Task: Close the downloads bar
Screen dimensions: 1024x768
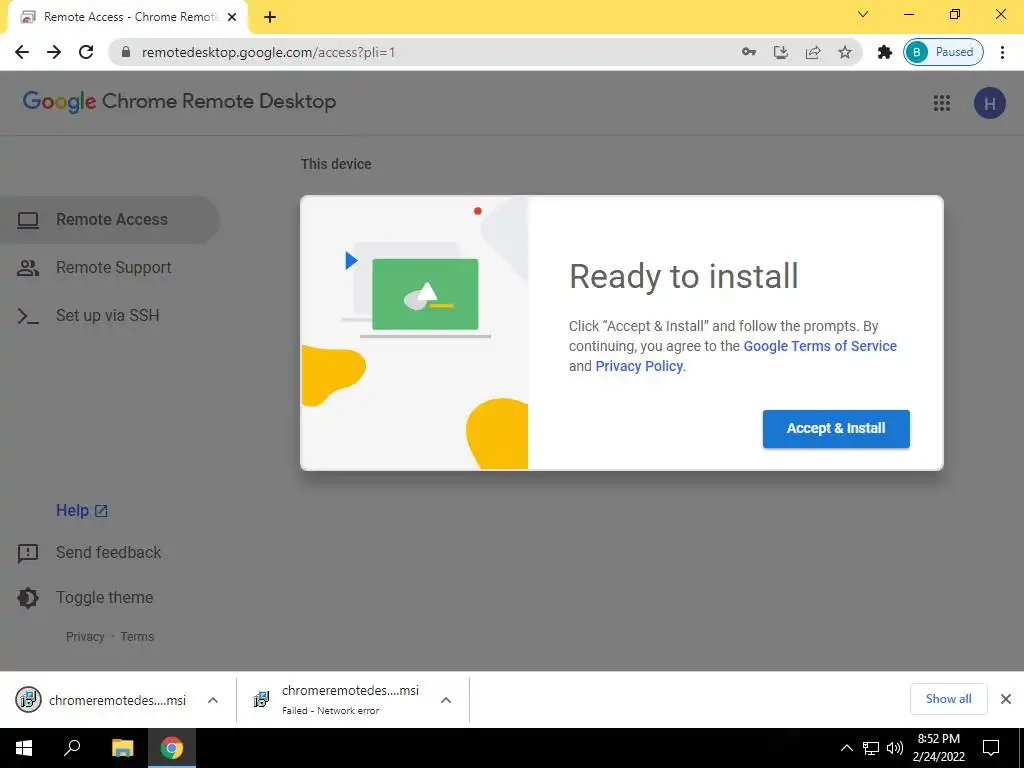Action: coord(1006,699)
